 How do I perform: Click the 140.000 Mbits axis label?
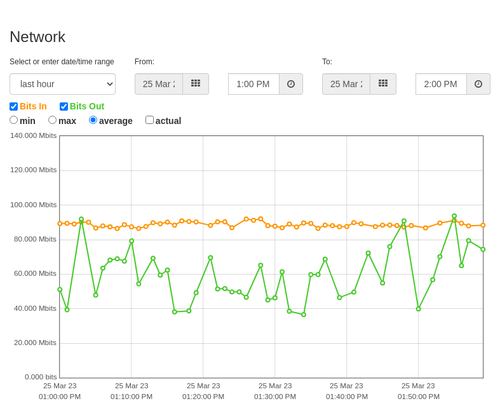coord(33,135)
